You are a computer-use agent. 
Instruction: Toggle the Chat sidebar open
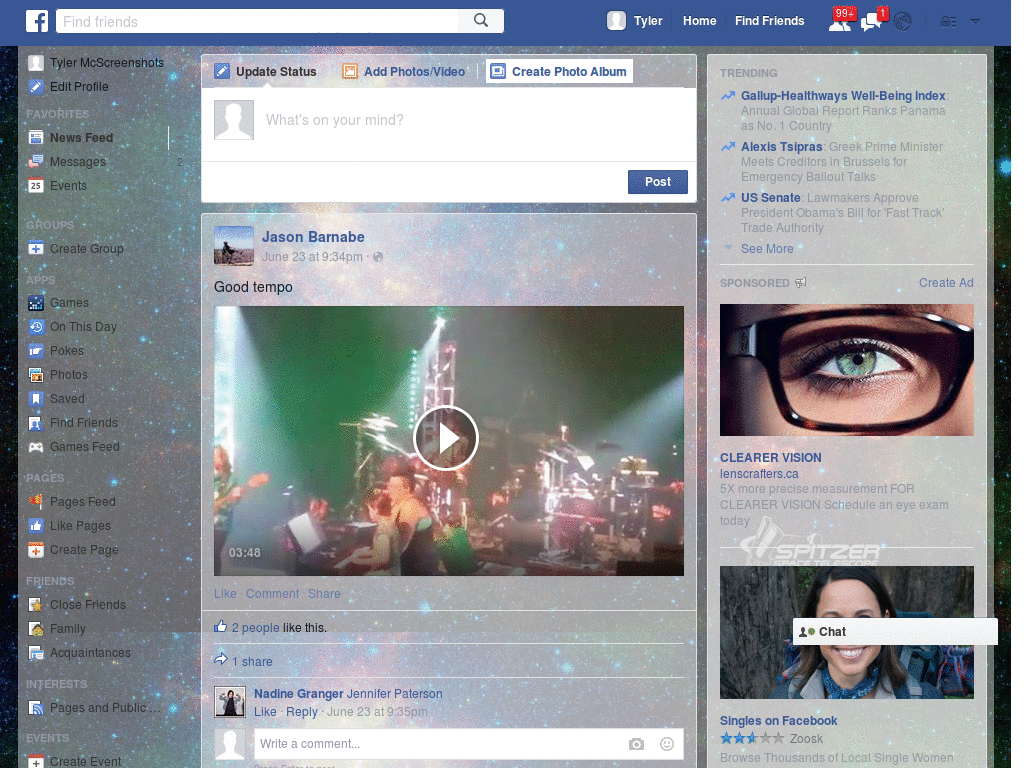(894, 631)
